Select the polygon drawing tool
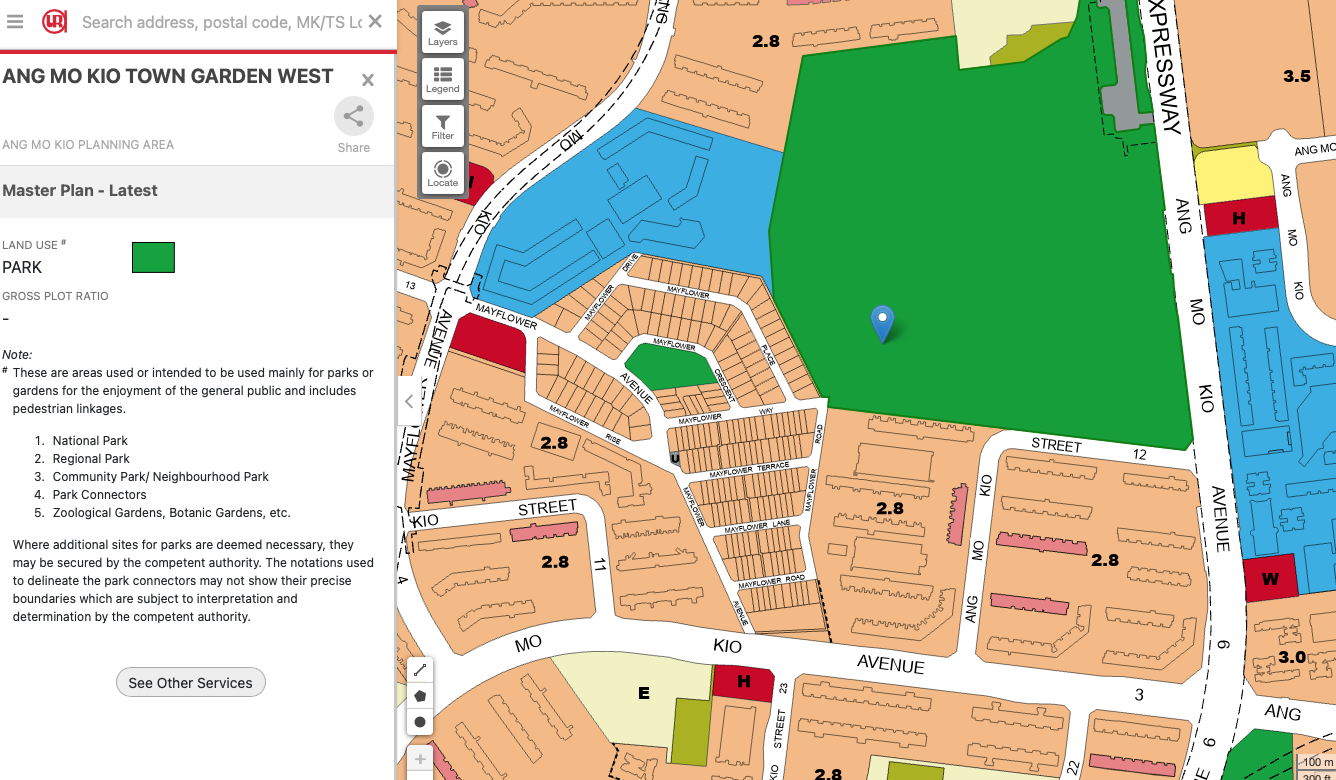The height and width of the screenshot is (780, 1336). point(420,696)
